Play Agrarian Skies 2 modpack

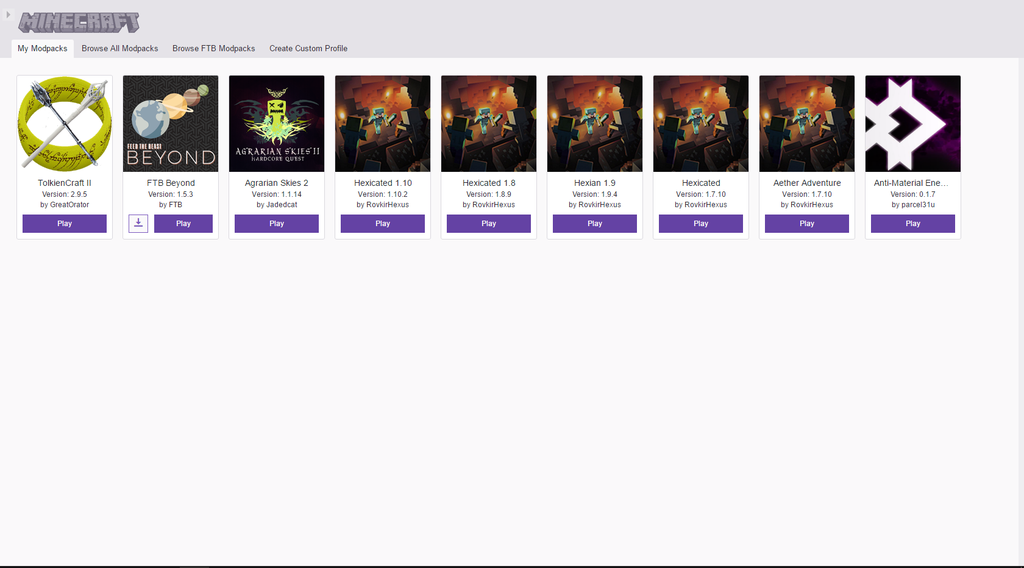[277, 223]
